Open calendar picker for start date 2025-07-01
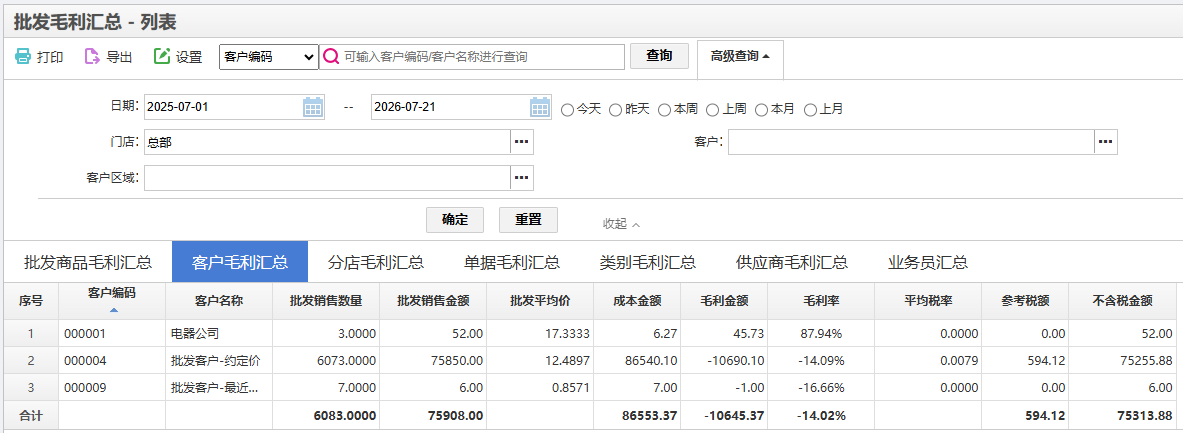The width and height of the screenshot is (1183, 433). click(312, 108)
